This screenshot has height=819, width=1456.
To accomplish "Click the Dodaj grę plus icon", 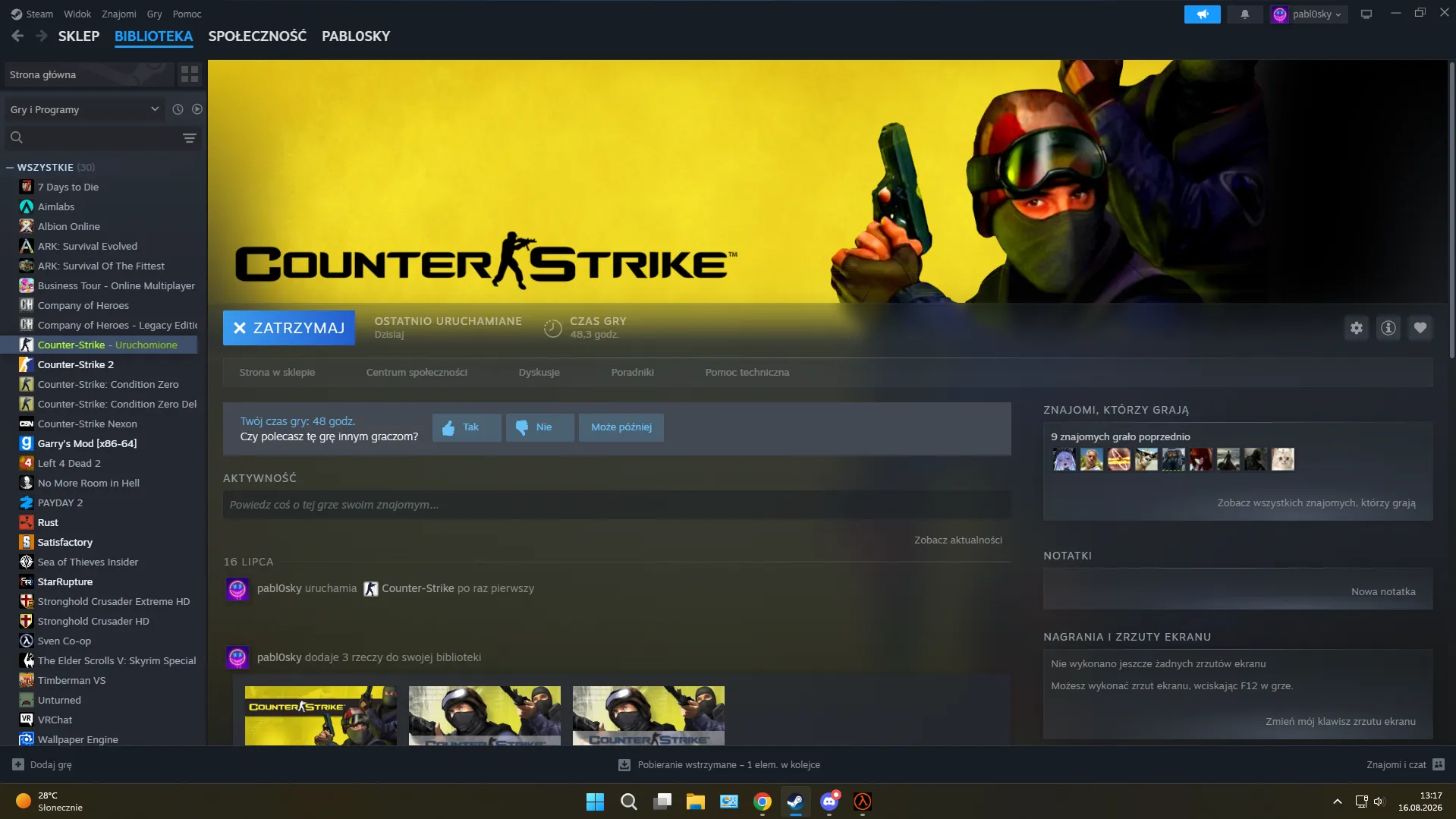I will pos(18,765).
